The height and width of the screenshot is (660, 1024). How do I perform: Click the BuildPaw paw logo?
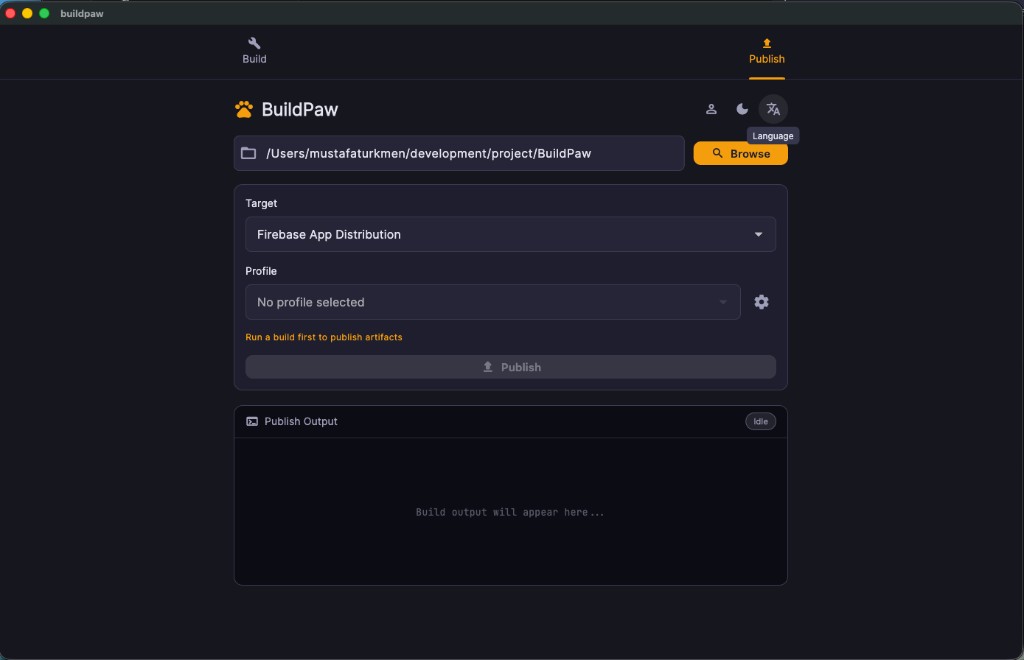tap(244, 109)
